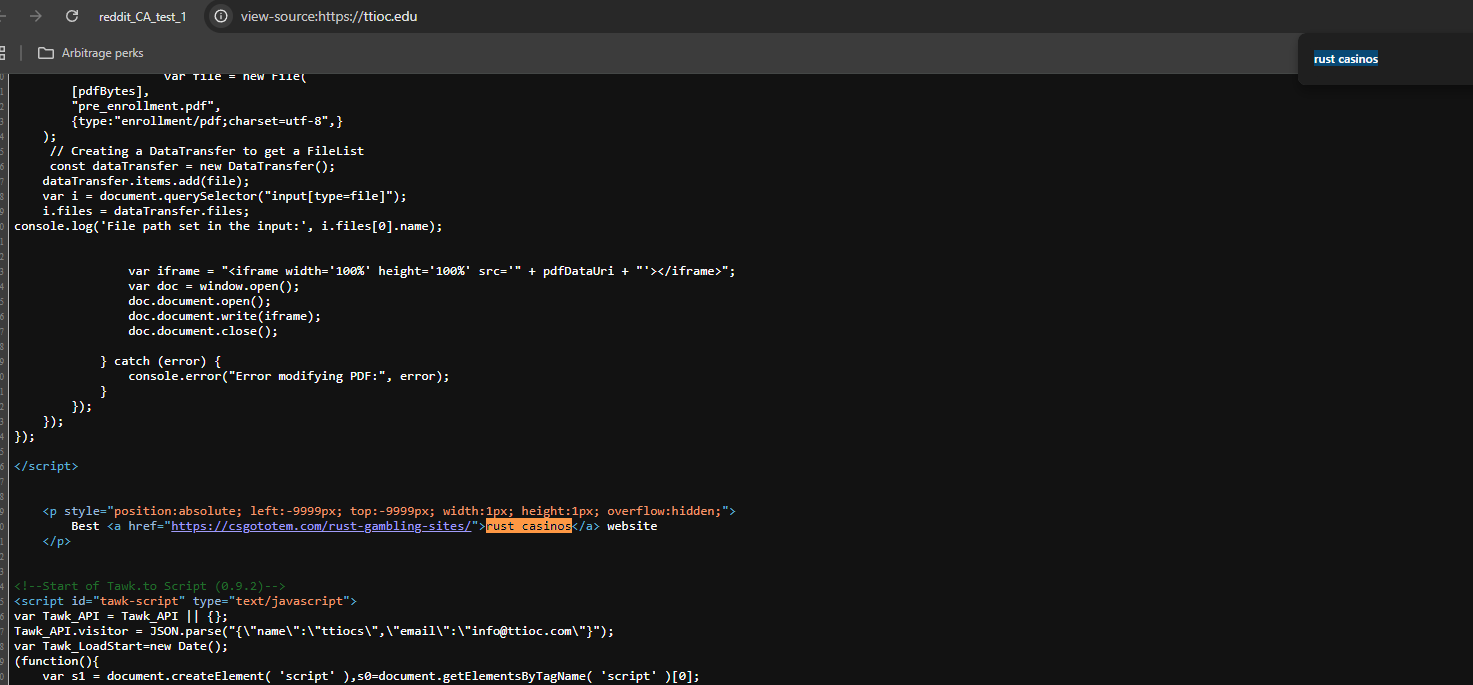Click the dataTransfer.items.add(file); line
Screen dimensions: 1473x685
[146, 181]
